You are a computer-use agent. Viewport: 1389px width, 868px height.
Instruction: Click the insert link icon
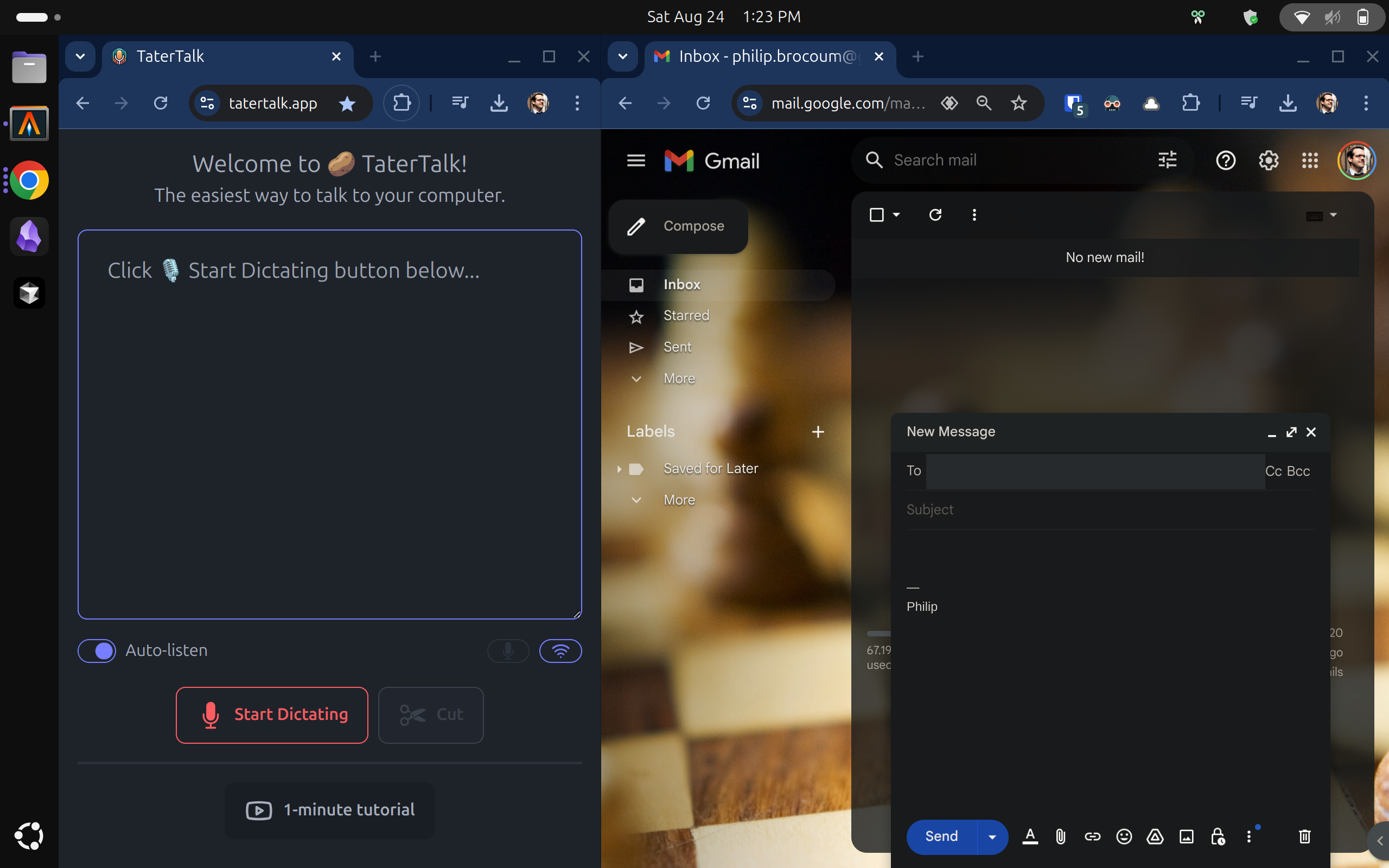[x=1092, y=837]
